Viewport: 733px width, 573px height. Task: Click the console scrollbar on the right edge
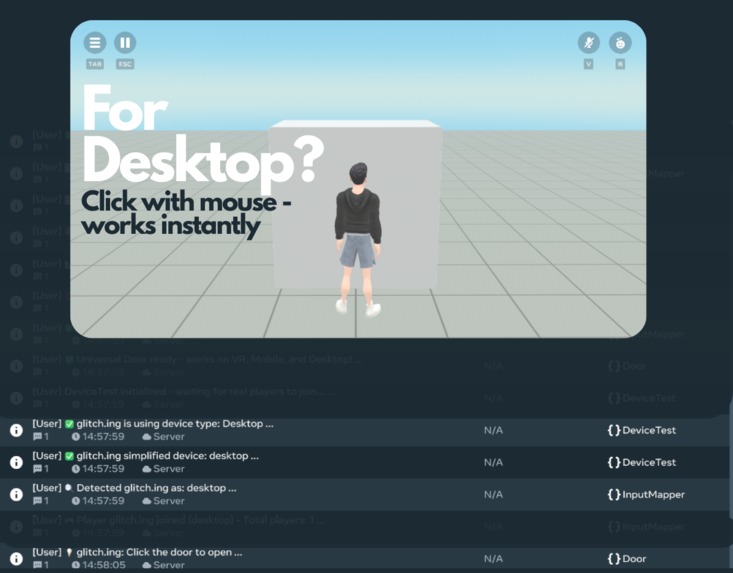731,458
